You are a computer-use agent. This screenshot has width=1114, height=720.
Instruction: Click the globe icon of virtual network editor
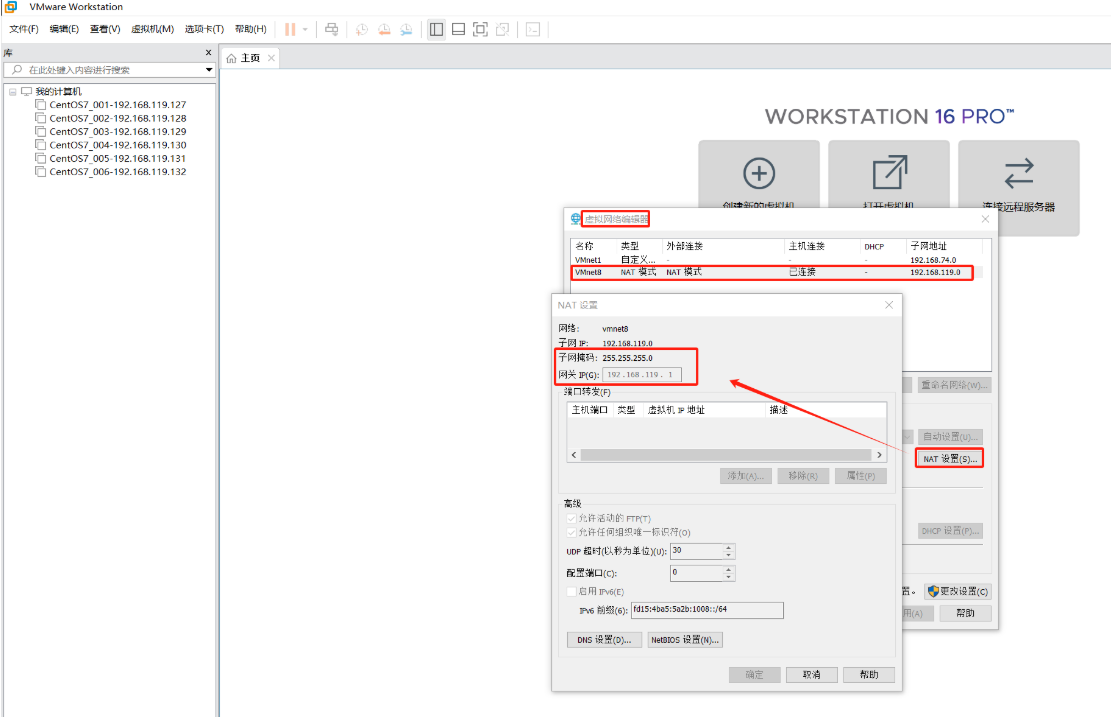[x=575, y=219]
